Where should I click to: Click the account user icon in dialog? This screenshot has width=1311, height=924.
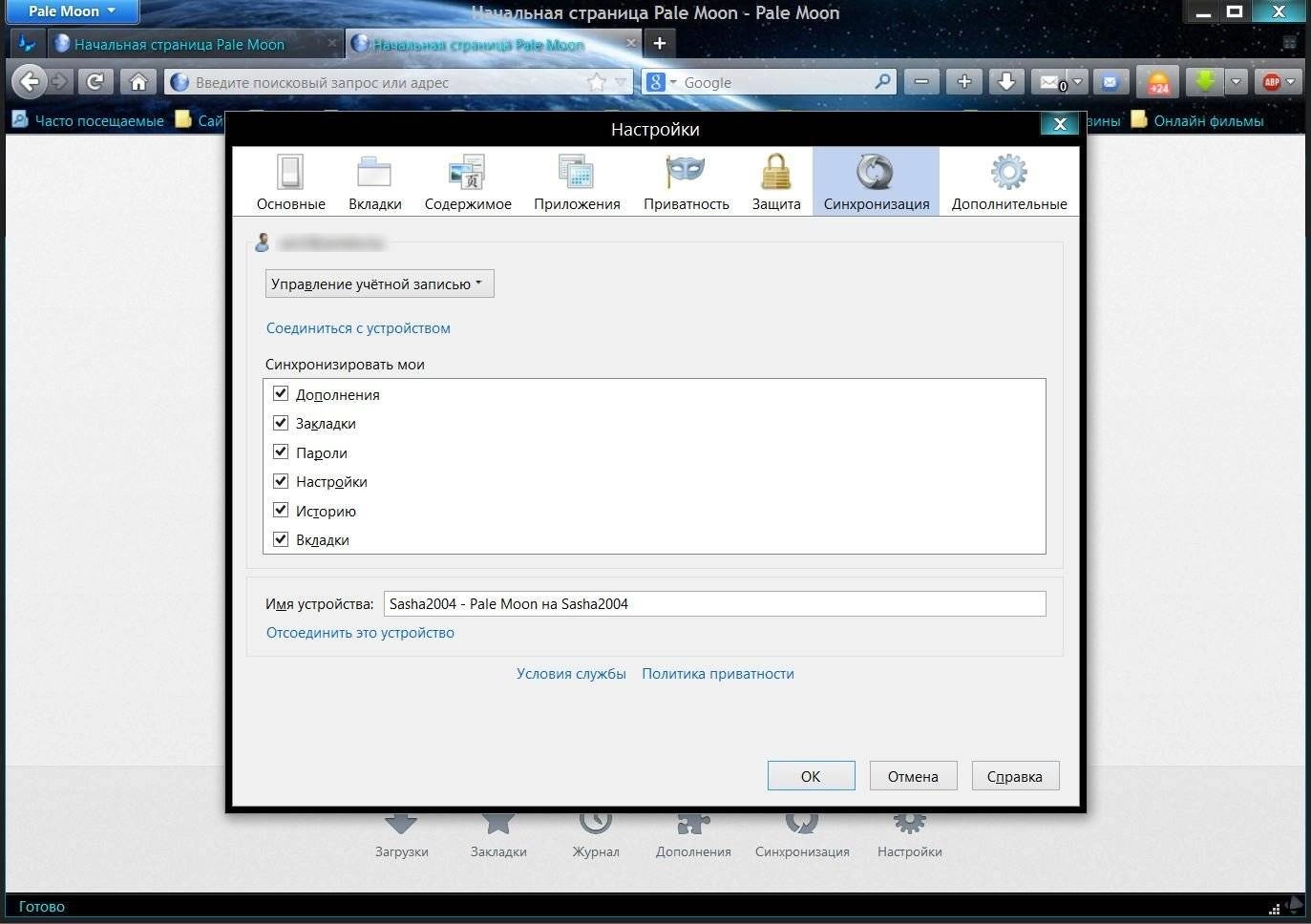click(262, 242)
